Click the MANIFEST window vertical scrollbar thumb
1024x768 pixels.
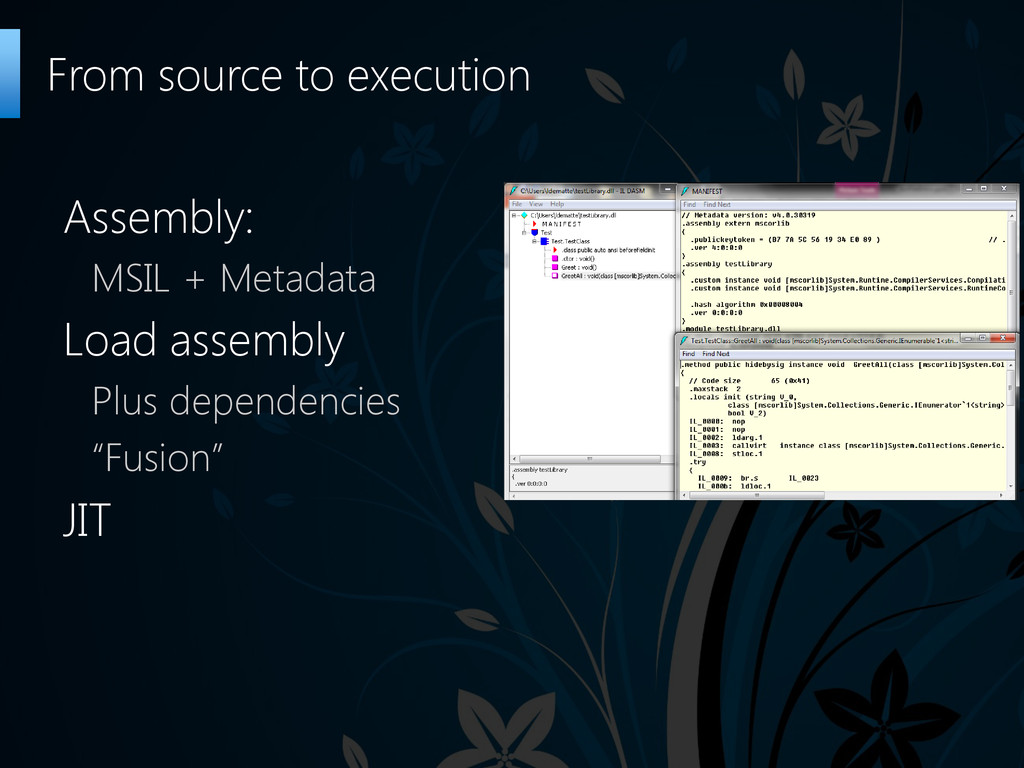point(1012,274)
